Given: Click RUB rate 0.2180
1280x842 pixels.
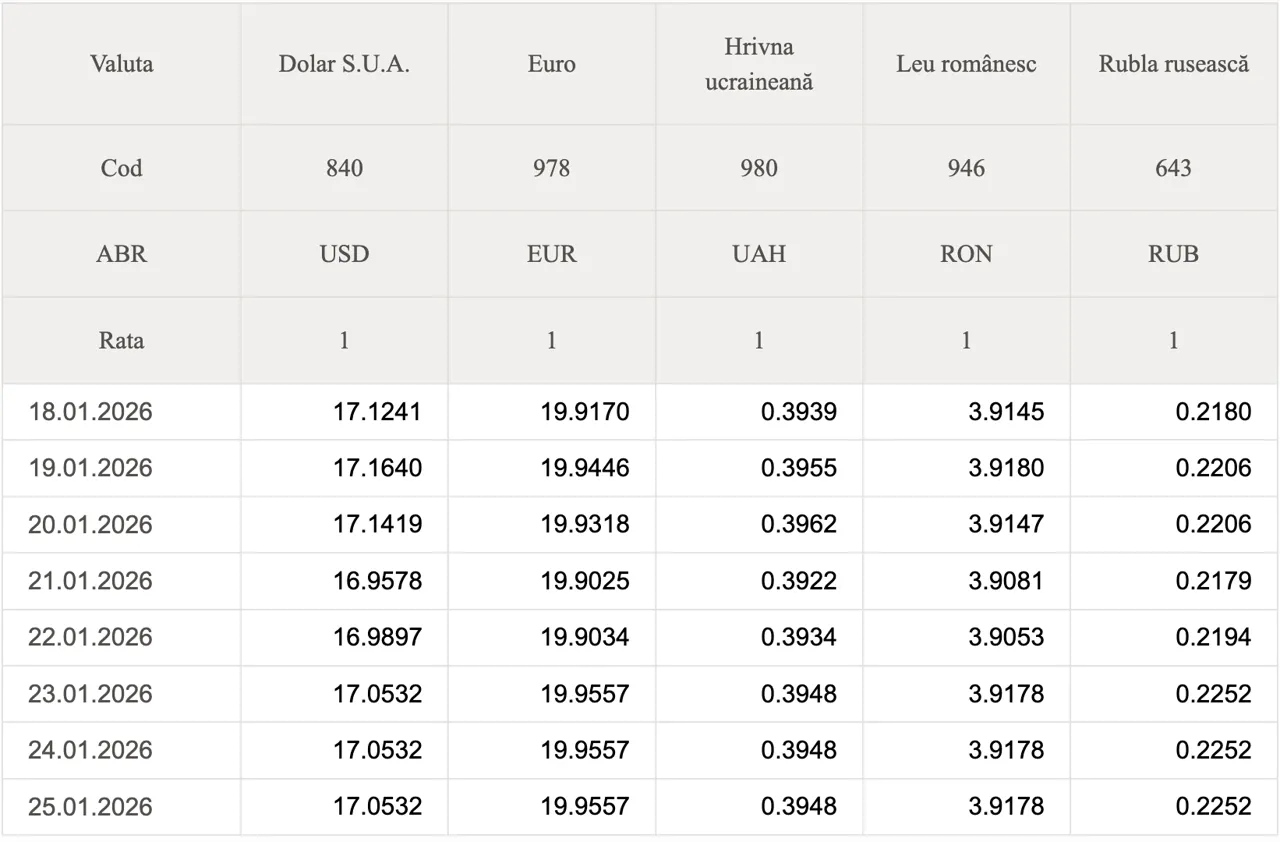Looking at the screenshot, I should pos(1213,412).
